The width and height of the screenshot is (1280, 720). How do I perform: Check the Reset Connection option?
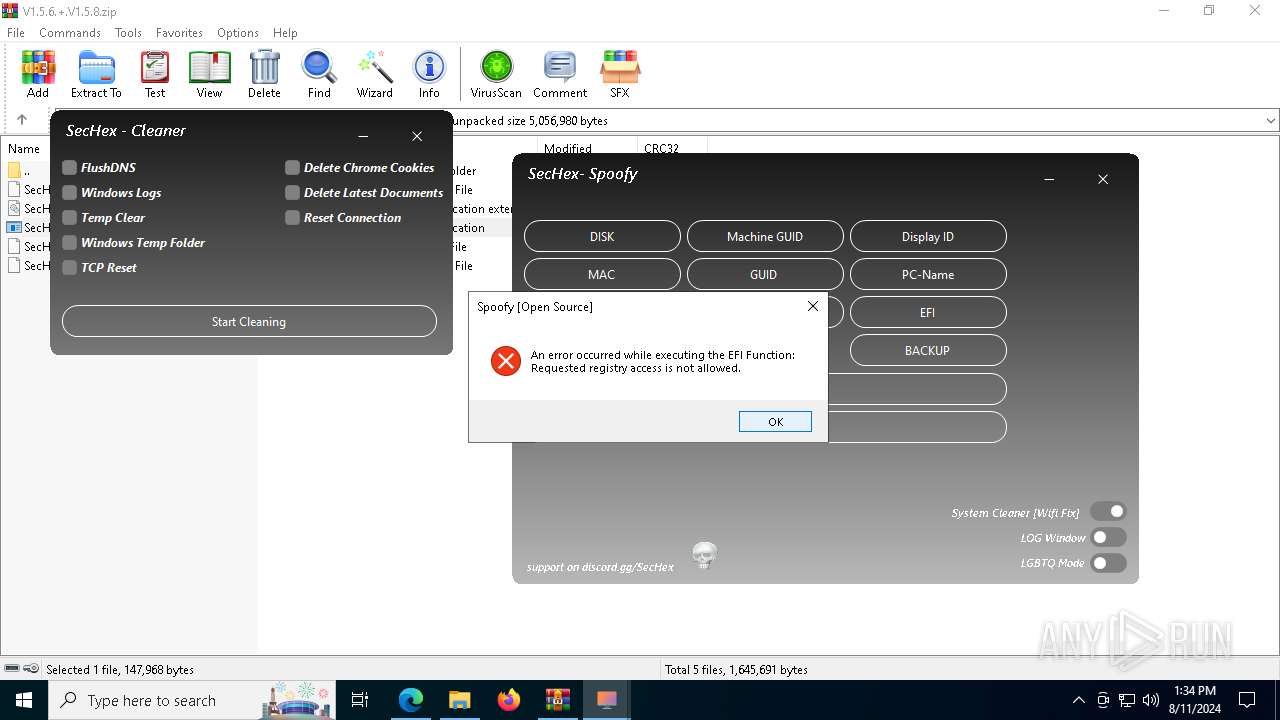pyautogui.click(x=292, y=218)
